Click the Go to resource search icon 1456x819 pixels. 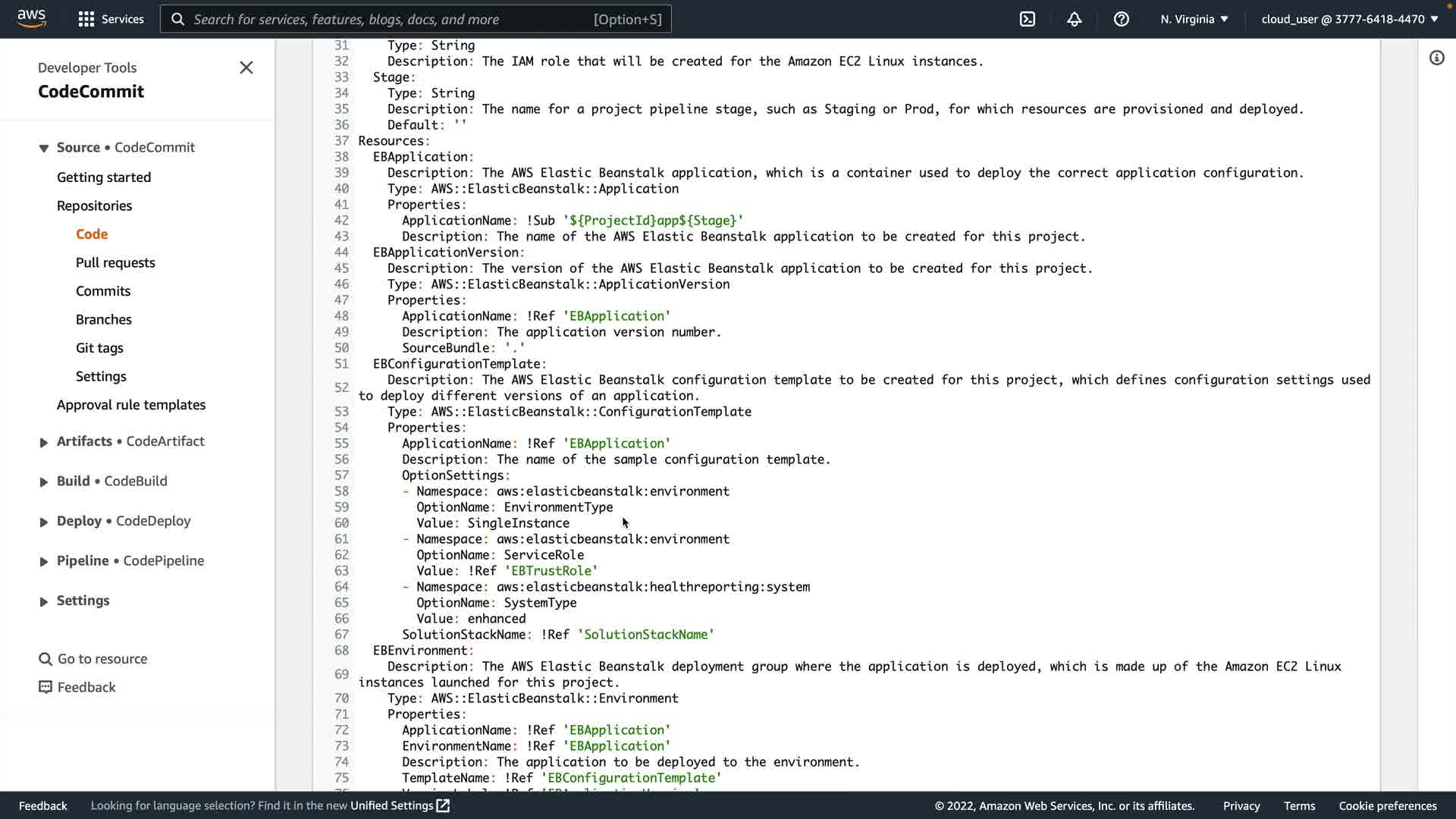45,659
